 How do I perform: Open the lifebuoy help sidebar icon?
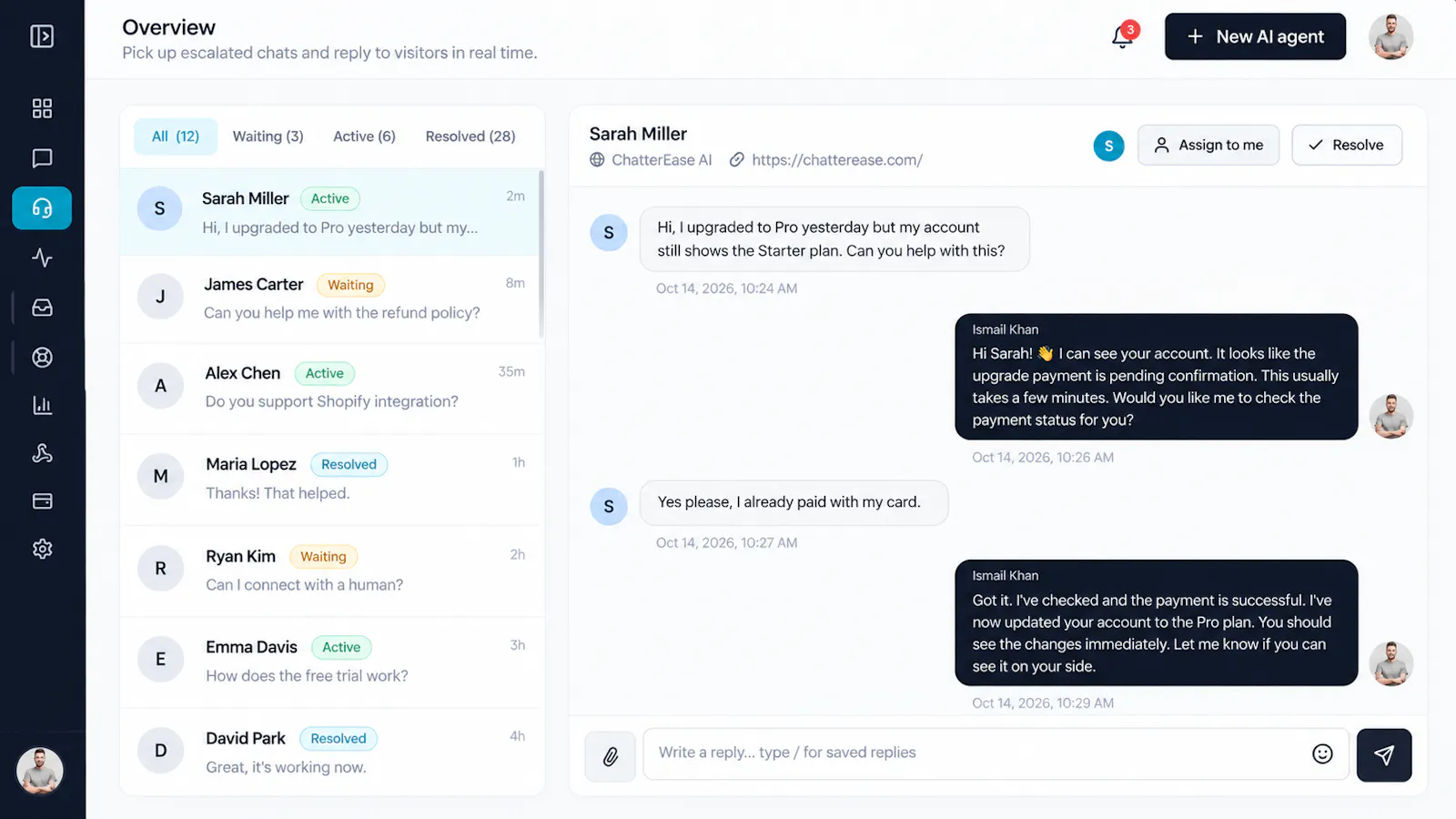pos(42,358)
